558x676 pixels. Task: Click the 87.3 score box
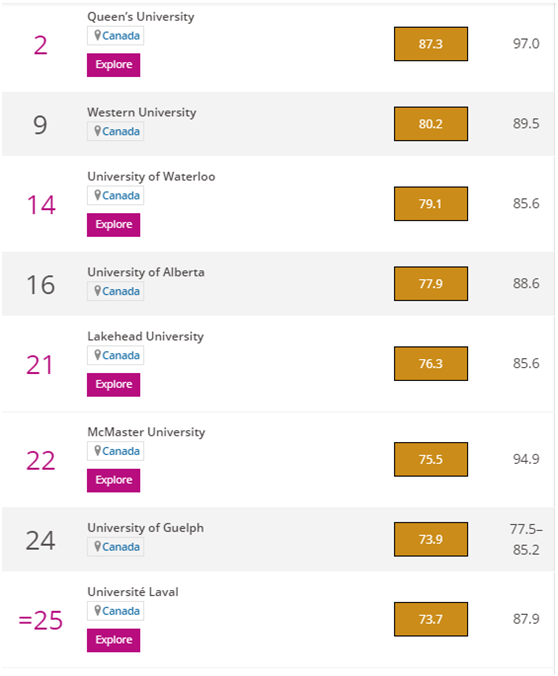[x=431, y=44]
